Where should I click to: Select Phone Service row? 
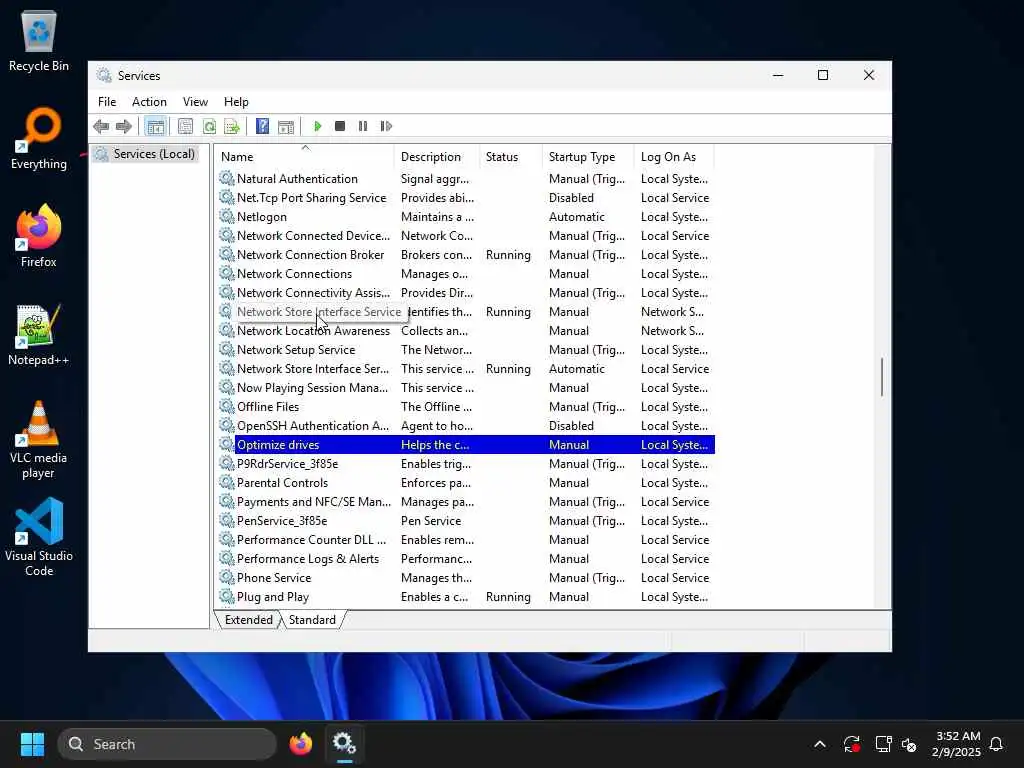point(466,577)
